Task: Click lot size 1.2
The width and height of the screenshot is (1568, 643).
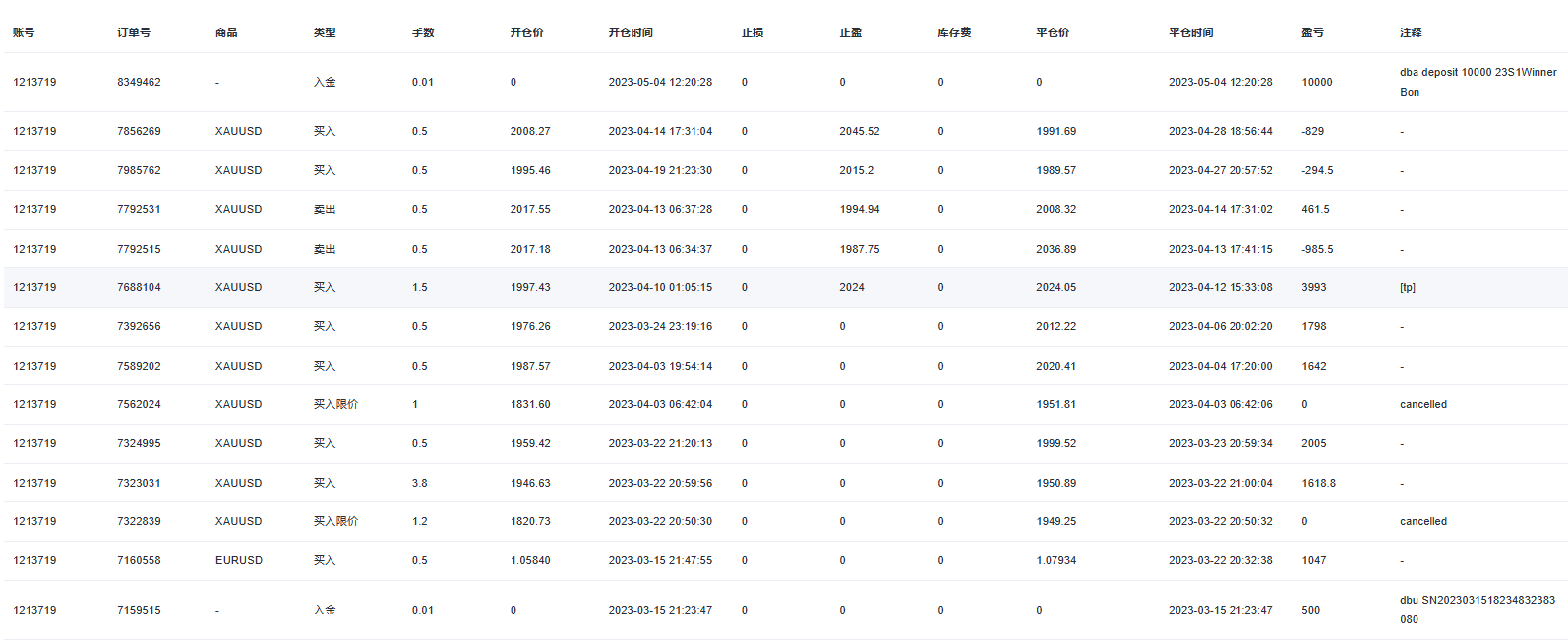Action: pyautogui.click(x=420, y=521)
